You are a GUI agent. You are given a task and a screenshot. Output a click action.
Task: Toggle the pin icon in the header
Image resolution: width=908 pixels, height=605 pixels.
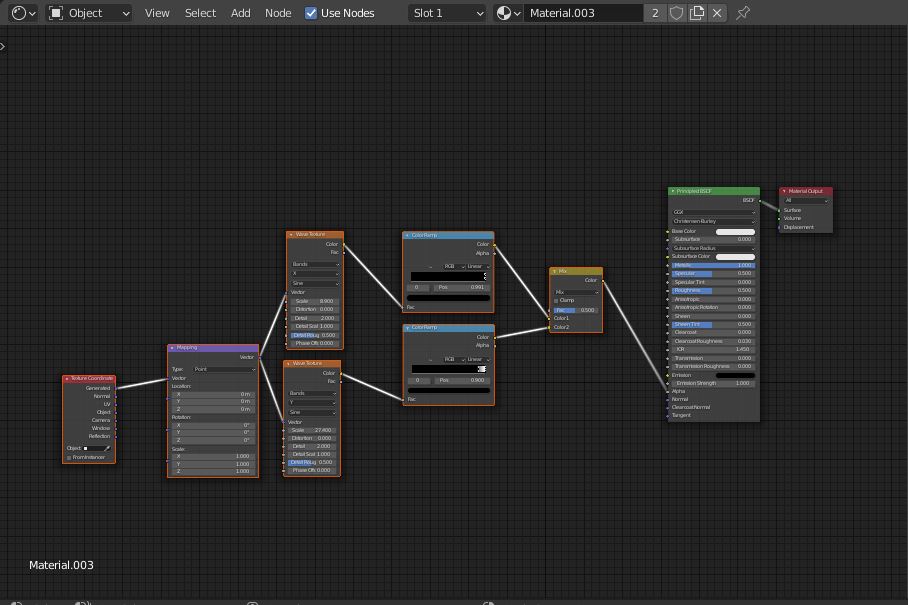point(743,13)
